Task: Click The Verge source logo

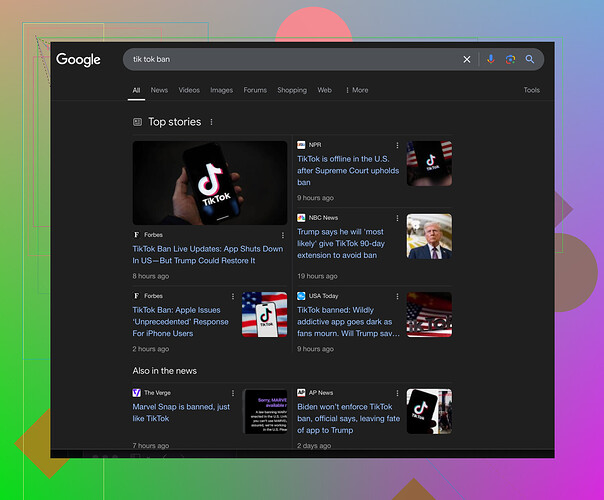Action: (136, 393)
